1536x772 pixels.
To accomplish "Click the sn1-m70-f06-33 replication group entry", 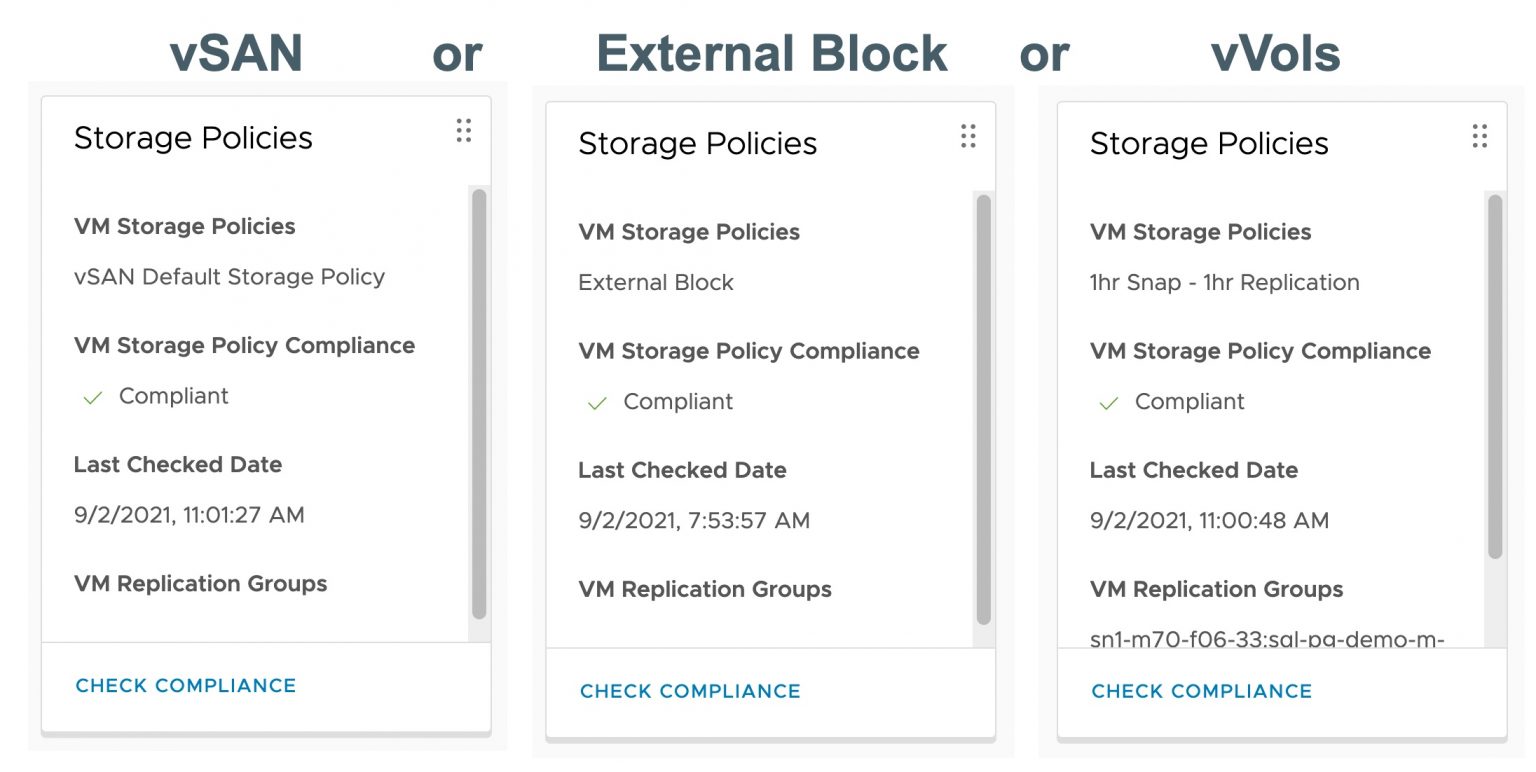I will [x=1266, y=638].
